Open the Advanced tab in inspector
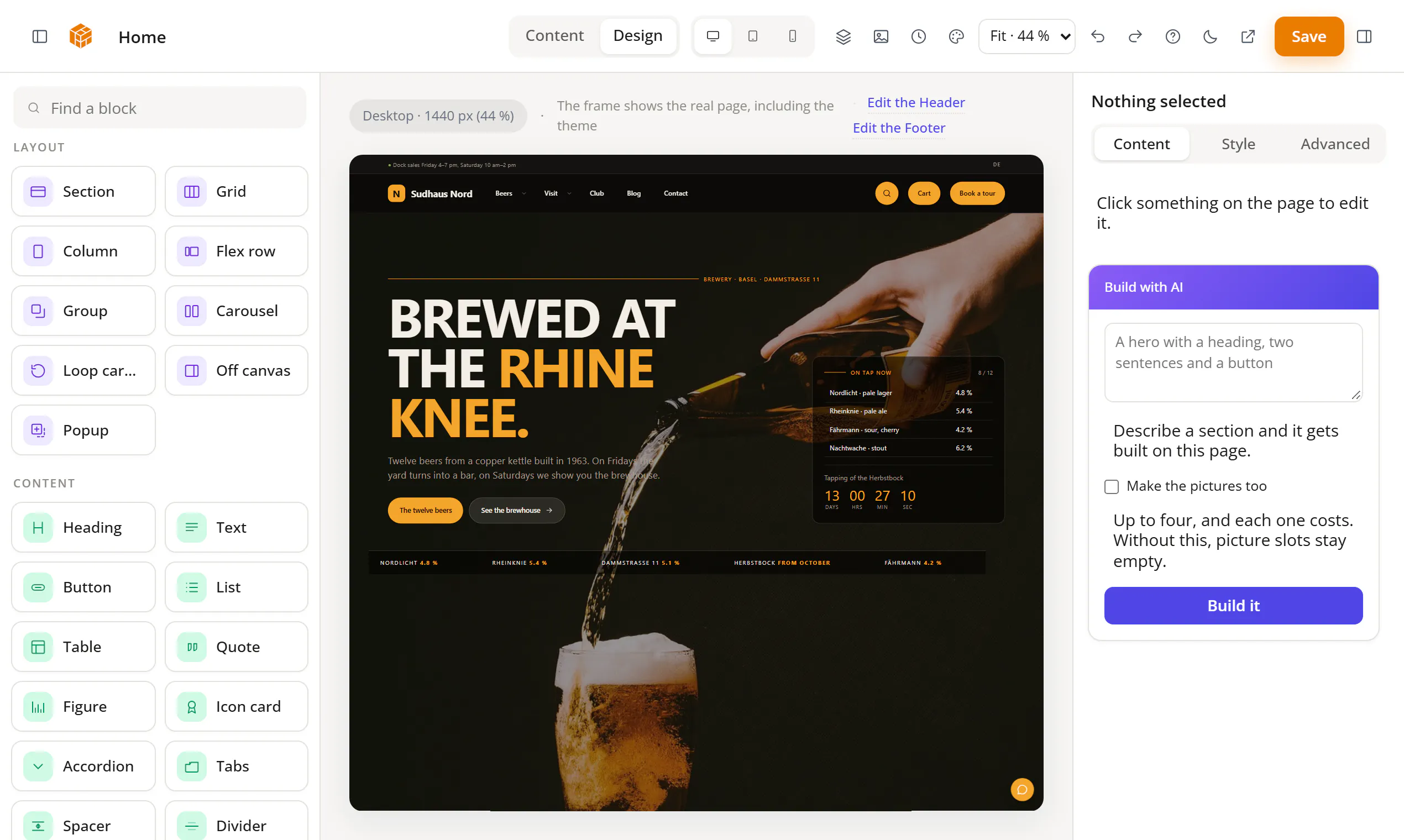This screenshot has height=840, width=1404. 1334,144
